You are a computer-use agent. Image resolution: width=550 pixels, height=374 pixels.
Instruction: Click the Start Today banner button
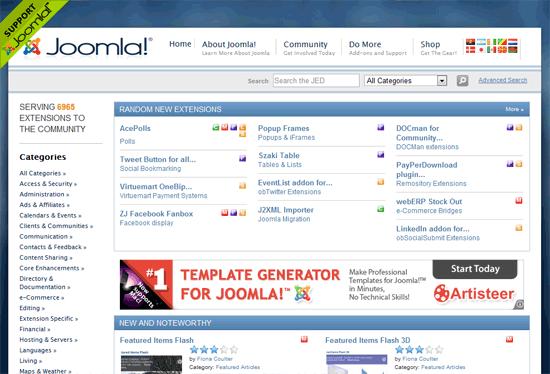click(475, 269)
